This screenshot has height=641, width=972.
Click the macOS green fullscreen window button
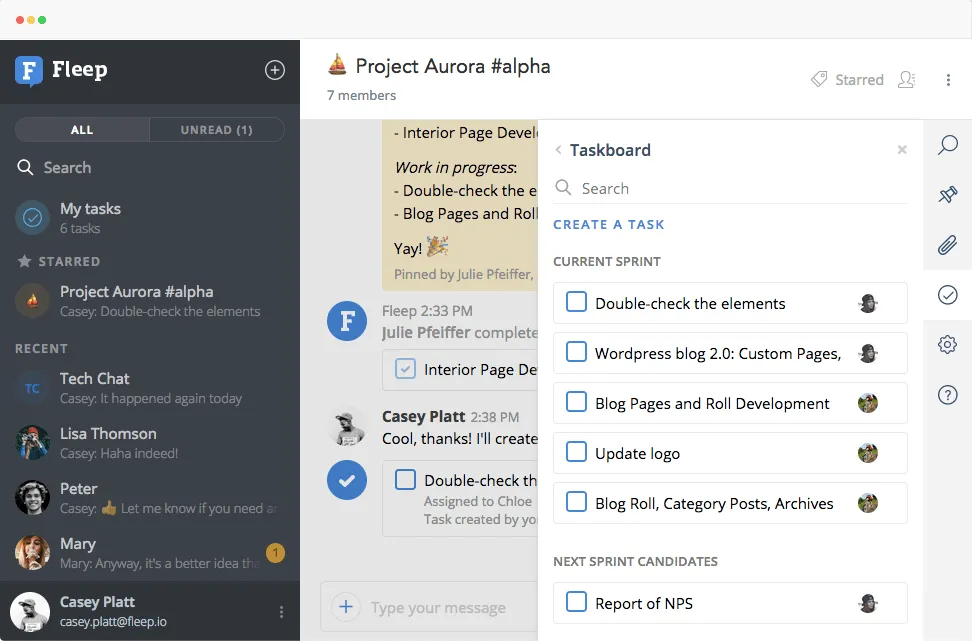click(42, 20)
